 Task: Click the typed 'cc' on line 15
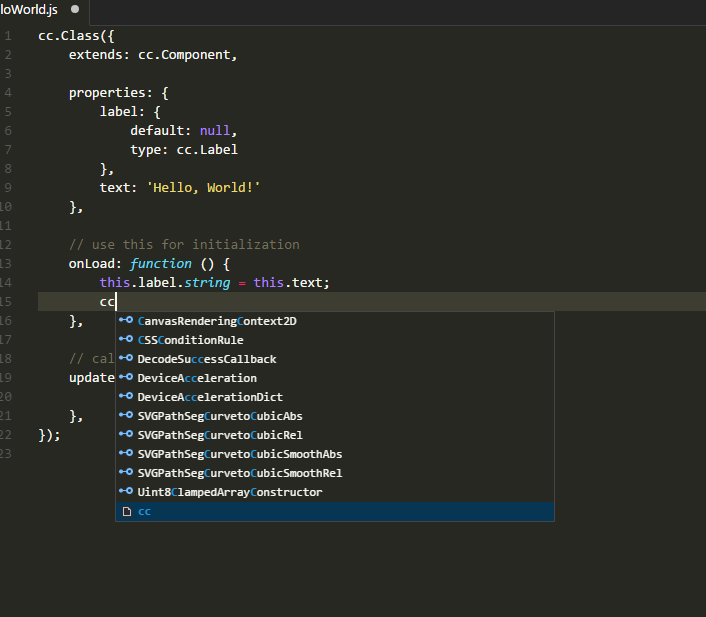107,302
